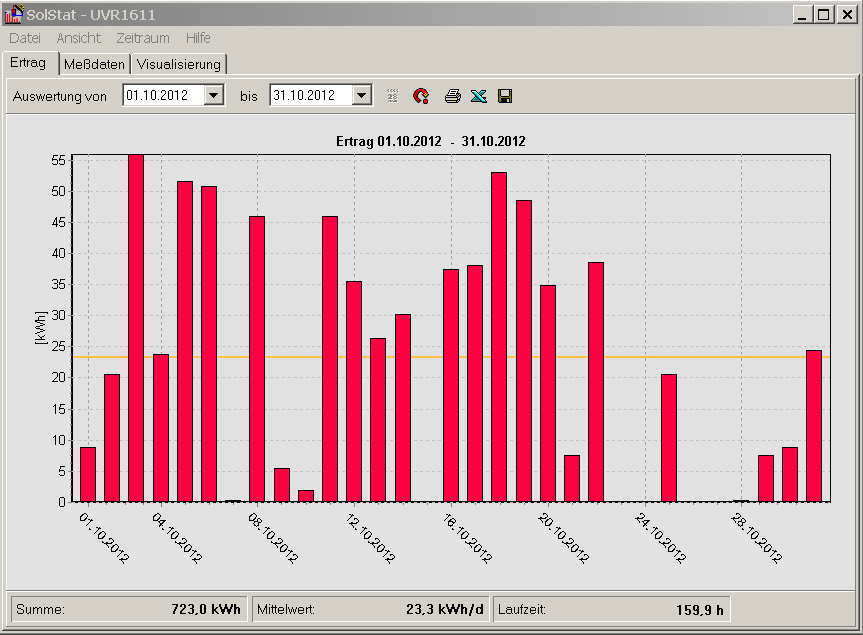Click the greyed-out calendar icon in the toolbar
The image size is (863, 635).
tap(392, 96)
